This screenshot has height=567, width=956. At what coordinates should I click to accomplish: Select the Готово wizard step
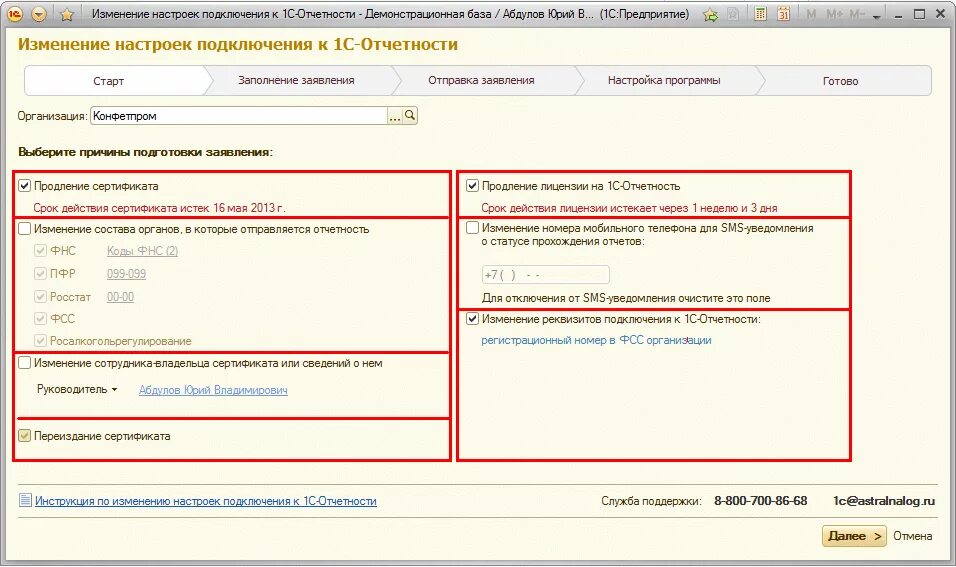(840, 81)
